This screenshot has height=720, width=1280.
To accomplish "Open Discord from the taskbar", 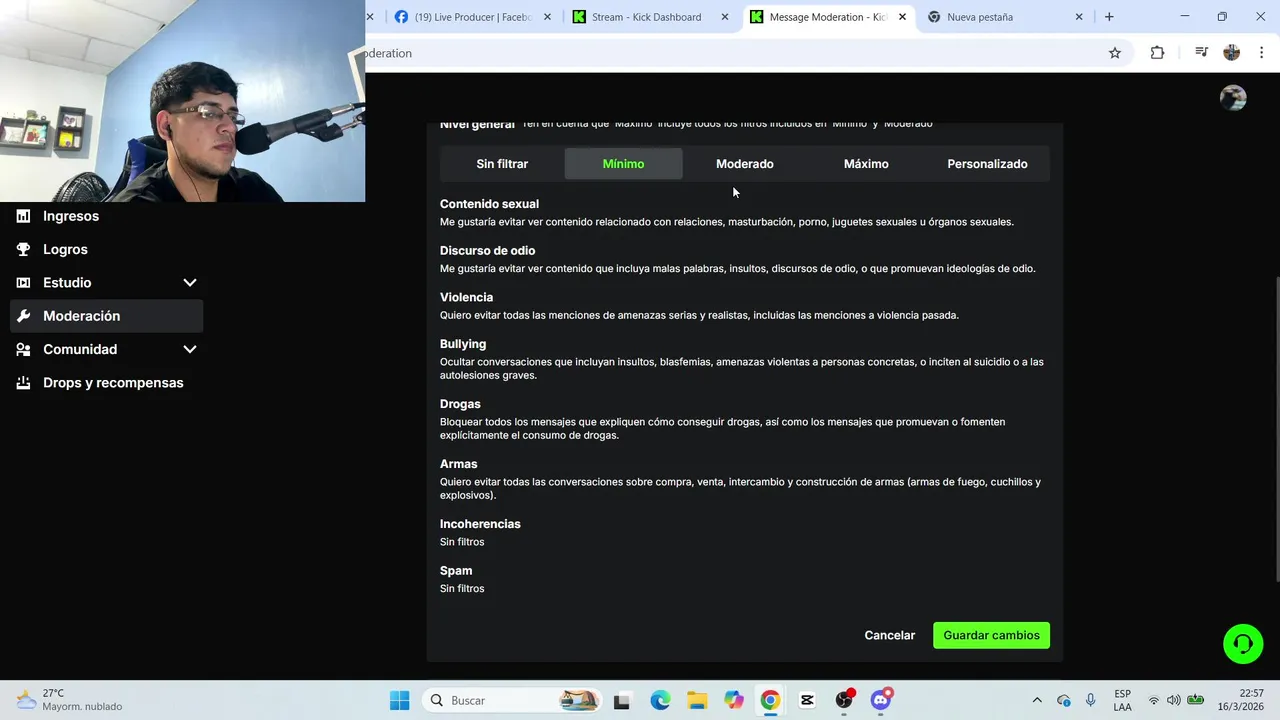I will click(x=881, y=700).
